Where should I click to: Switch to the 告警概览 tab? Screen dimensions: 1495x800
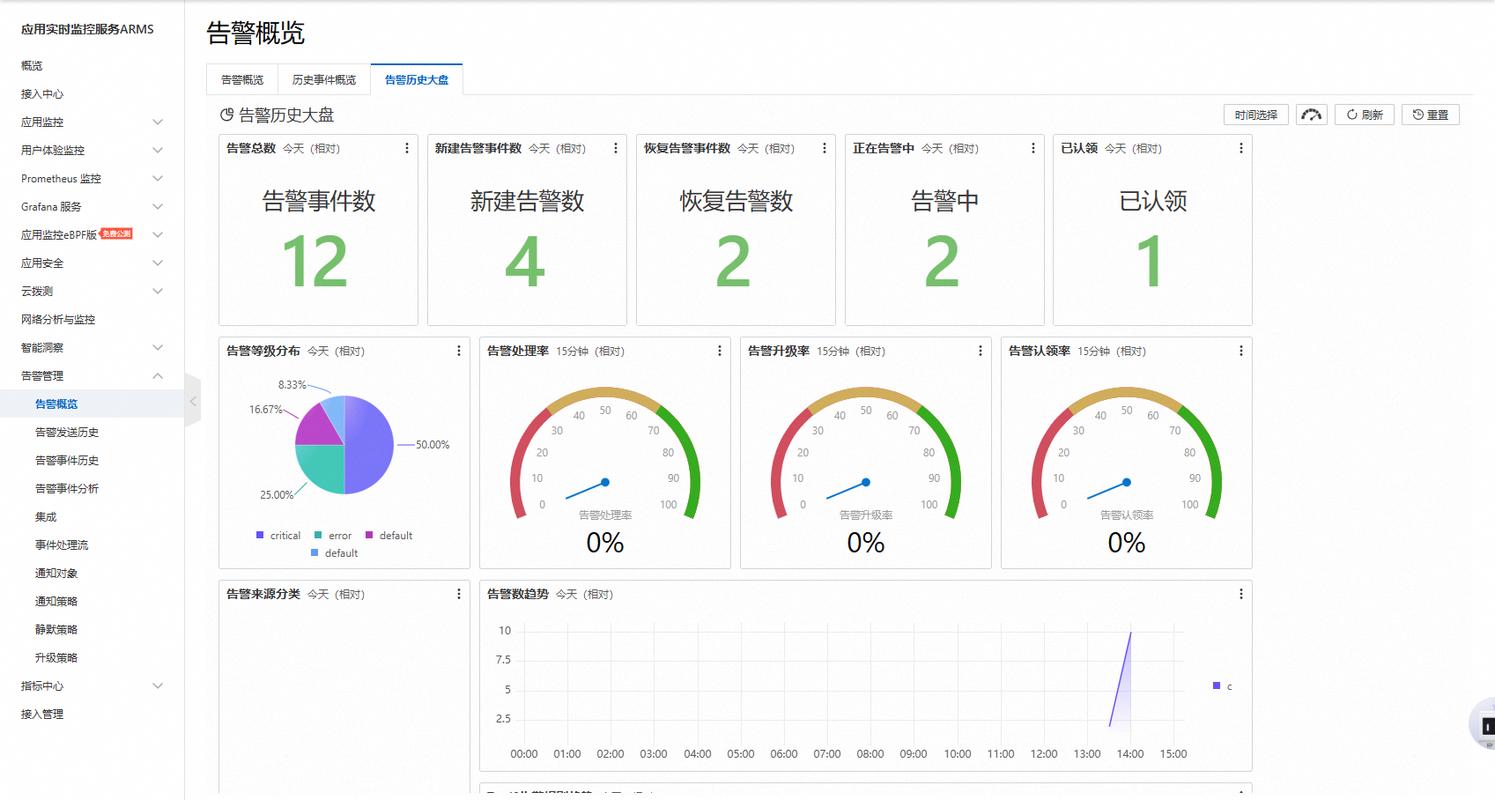click(x=242, y=80)
